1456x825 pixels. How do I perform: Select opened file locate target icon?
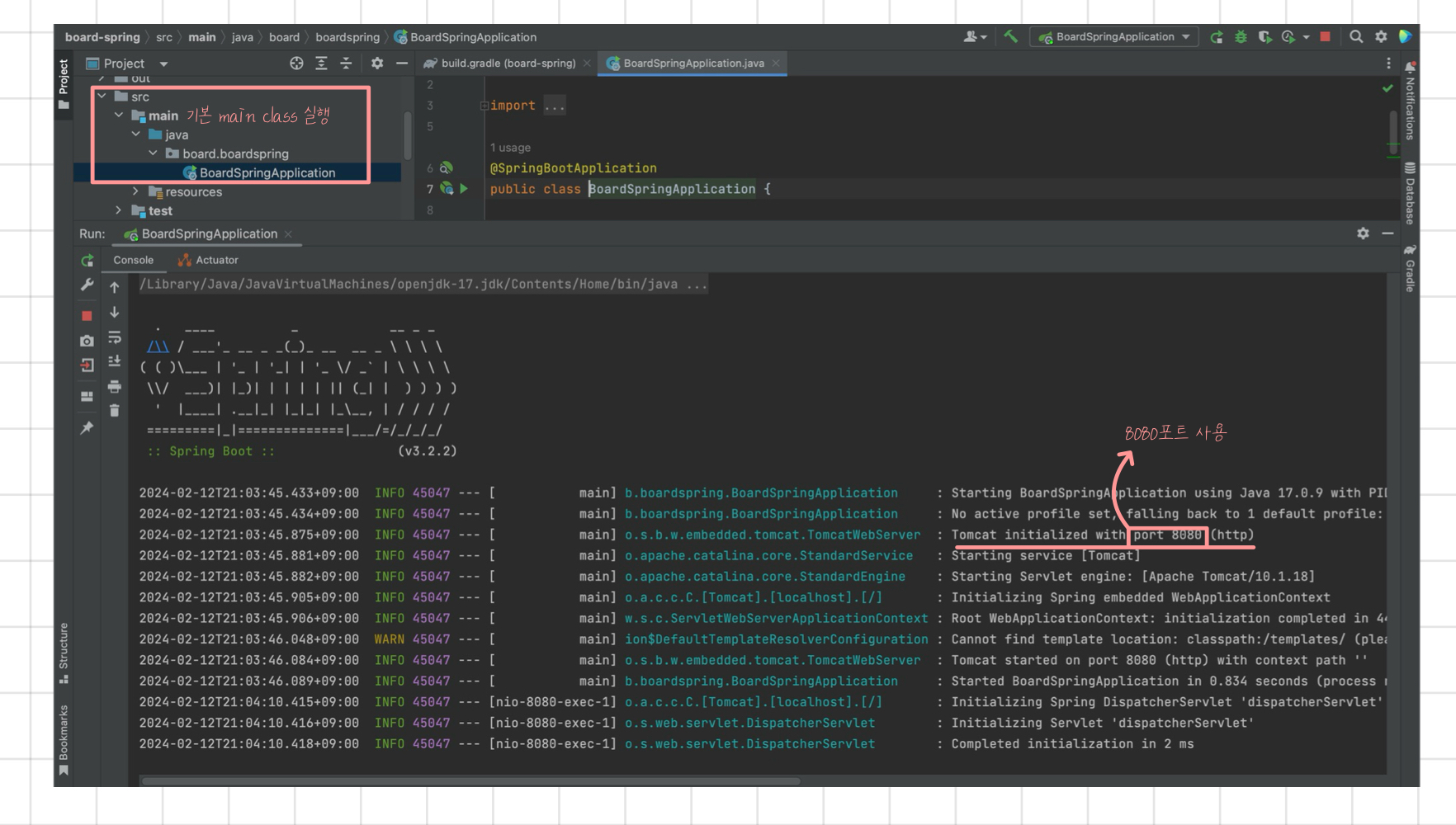point(296,64)
